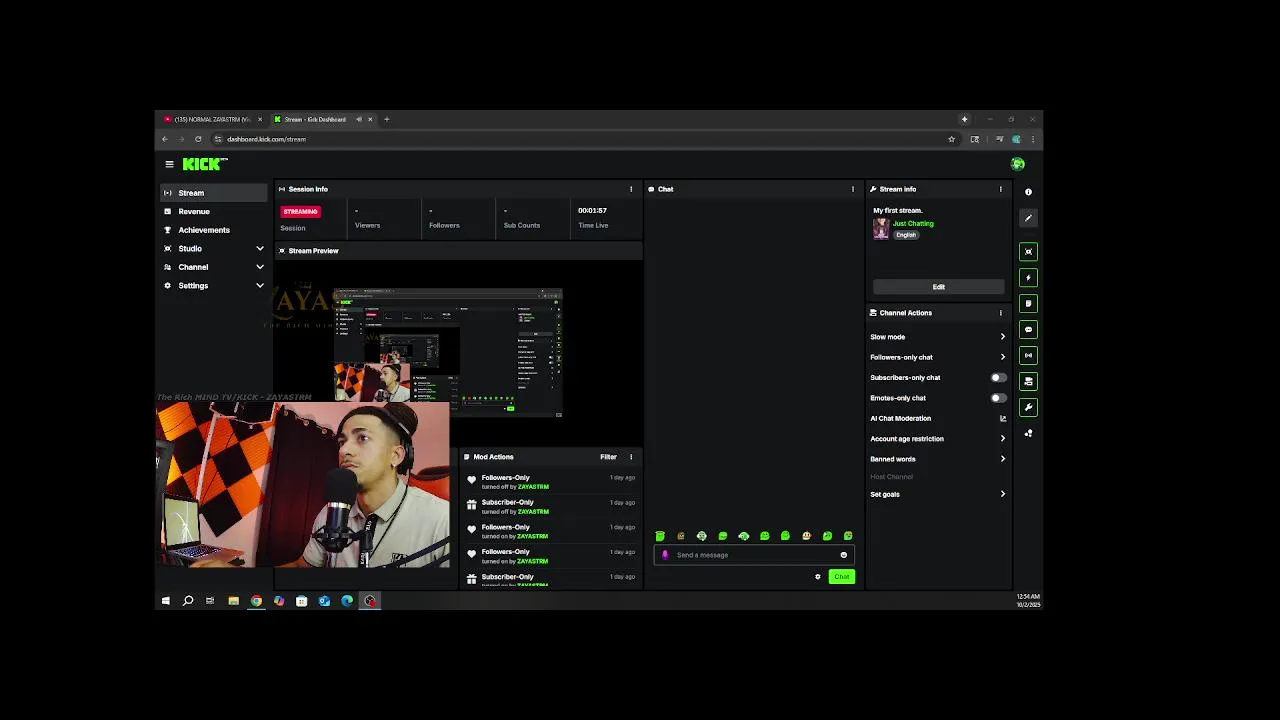Click the 00:01:57 Time Live value
This screenshot has width=1280, height=720.
tap(592, 211)
